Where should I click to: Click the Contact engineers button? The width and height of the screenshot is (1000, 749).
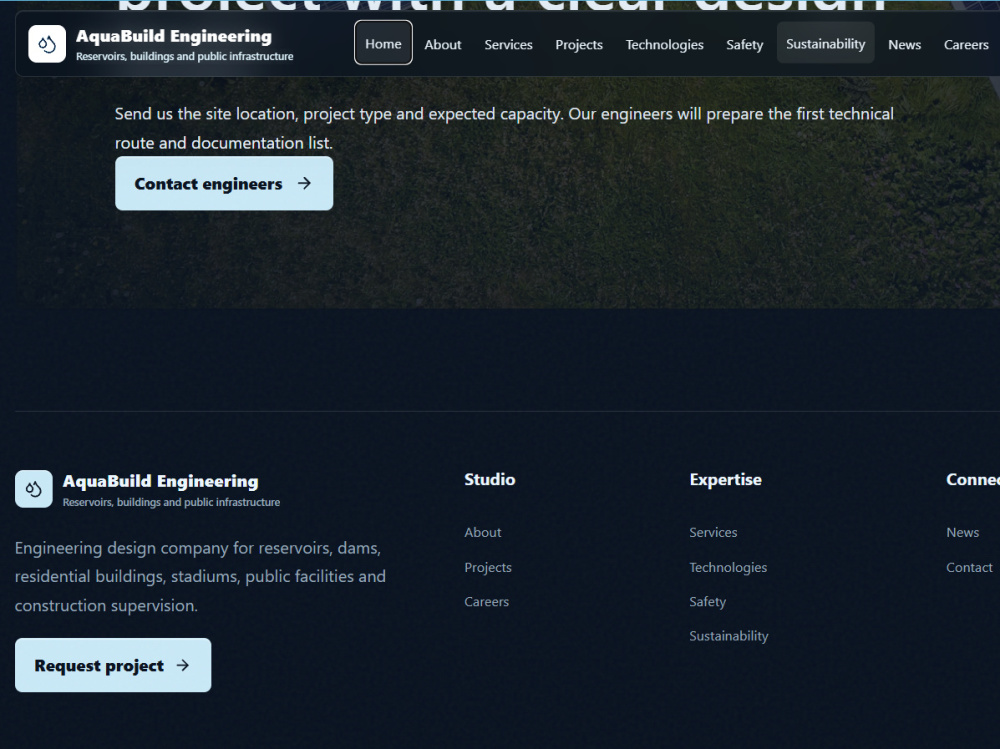point(224,183)
